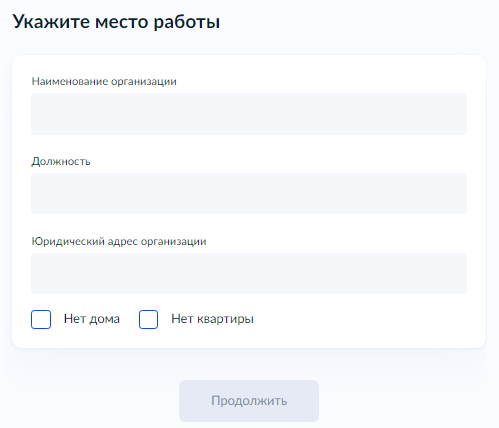Click the Укажите место работы heading
499x428 pixels.
pyautogui.click(x=116, y=22)
